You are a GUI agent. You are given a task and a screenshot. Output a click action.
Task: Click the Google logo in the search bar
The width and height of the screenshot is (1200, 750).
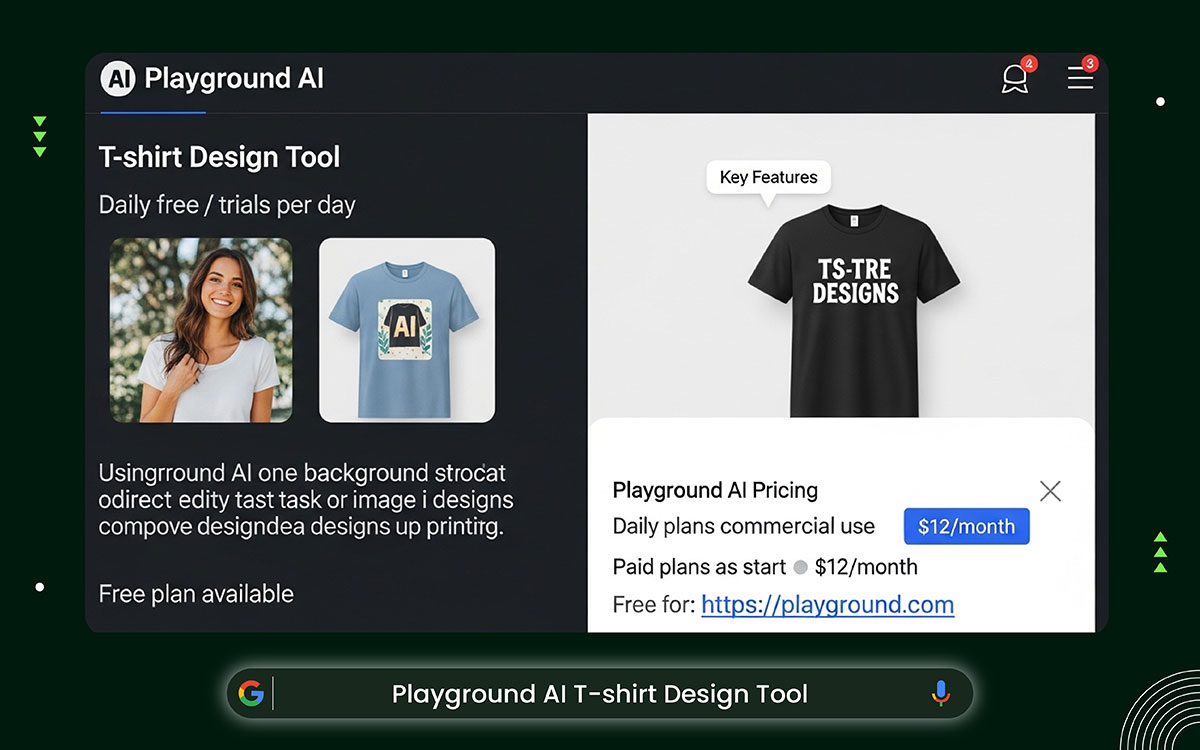click(x=253, y=693)
